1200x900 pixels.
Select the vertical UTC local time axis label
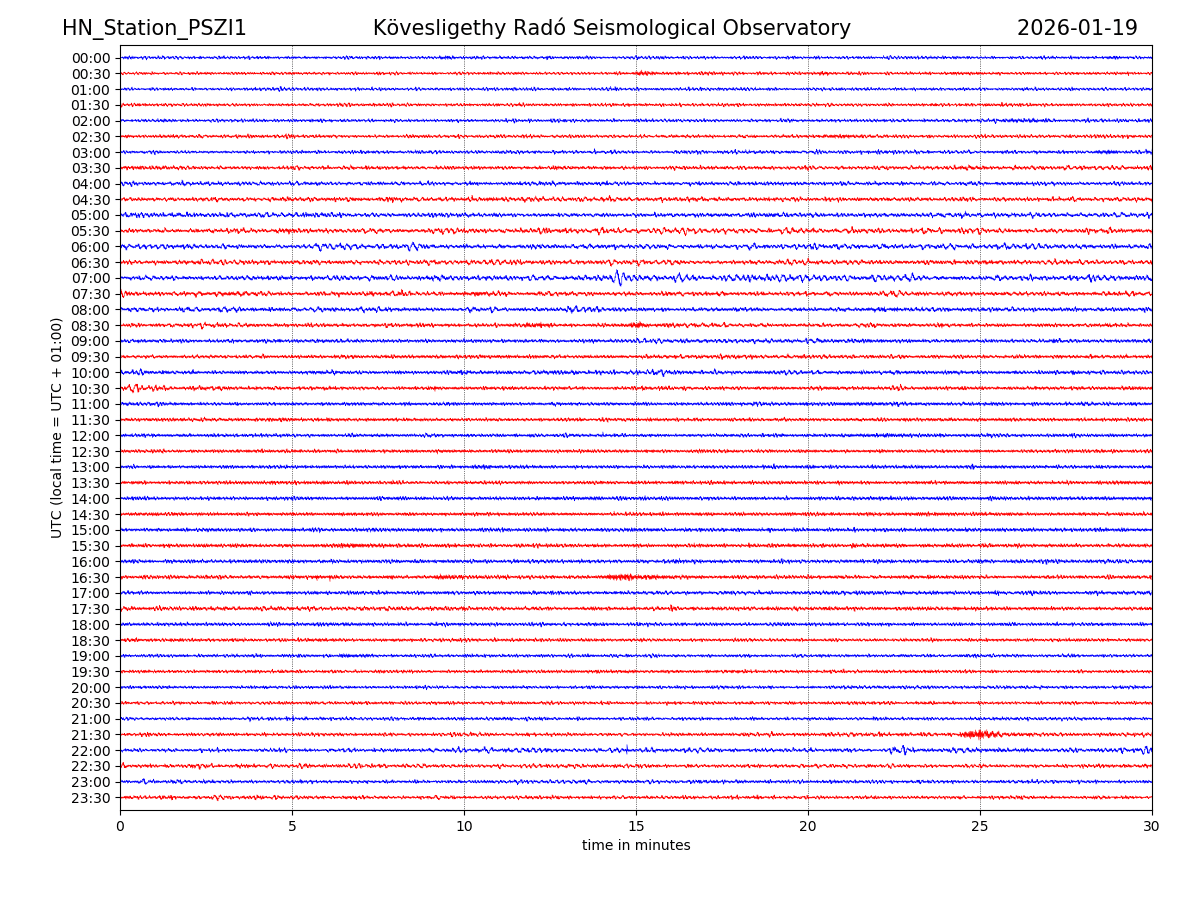click(x=57, y=427)
